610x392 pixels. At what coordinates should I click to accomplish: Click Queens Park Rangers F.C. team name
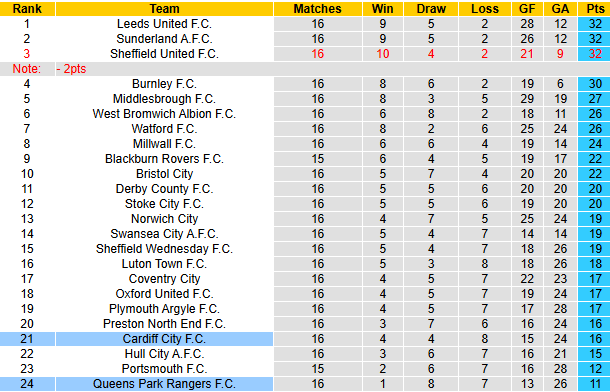tap(164, 384)
